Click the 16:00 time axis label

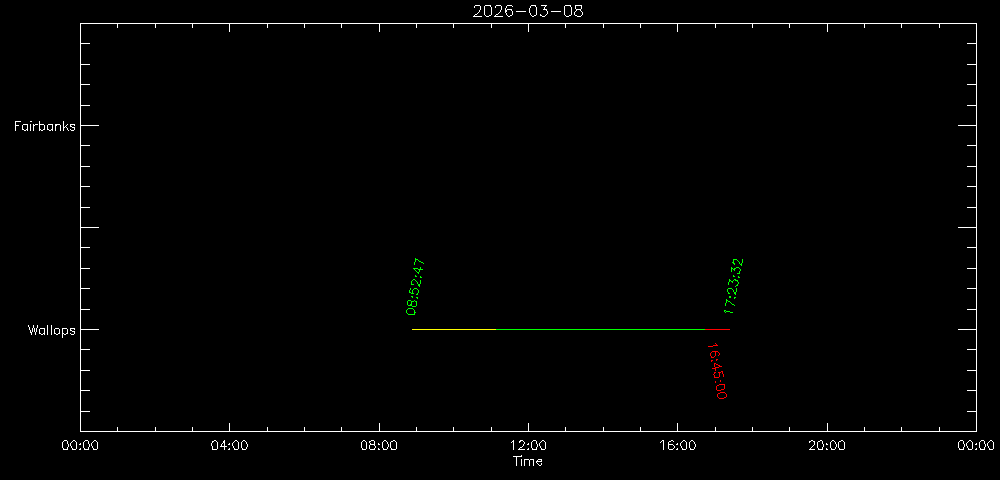(677, 446)
